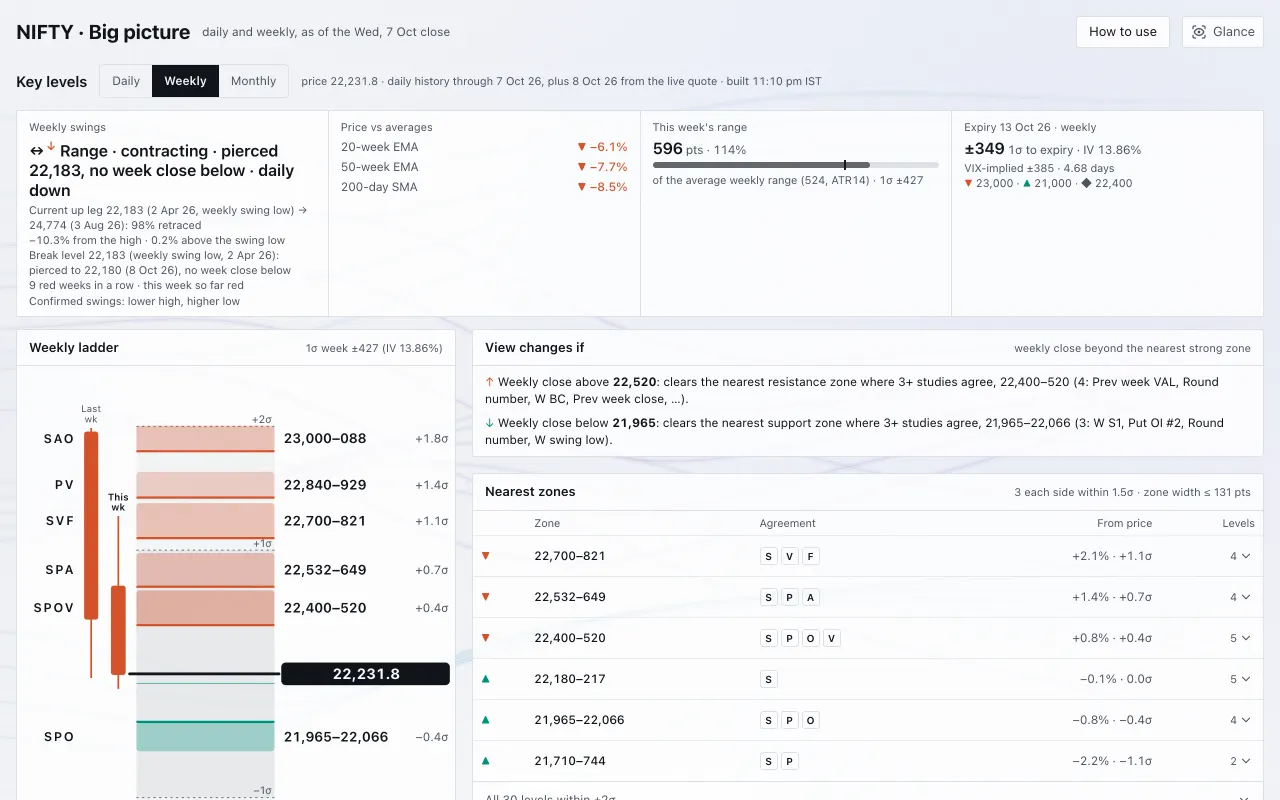Click the green up triangle beside 21,965–22,066 zone

[x=486, y=720]
